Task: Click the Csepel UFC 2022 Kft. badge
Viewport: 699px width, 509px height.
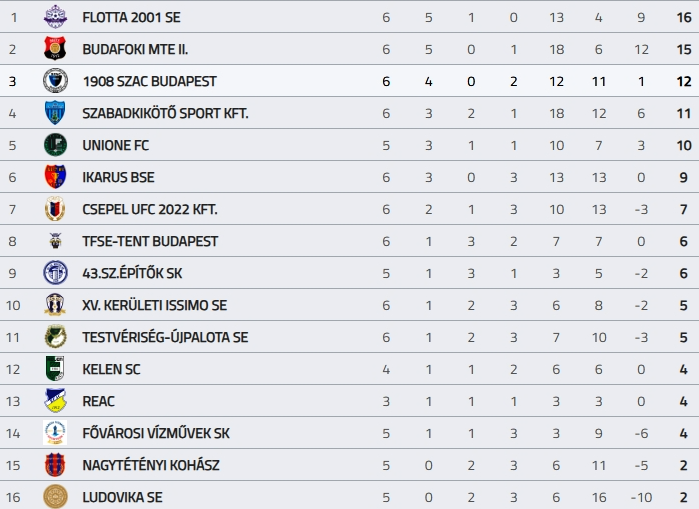Action: tap(55, 209)
